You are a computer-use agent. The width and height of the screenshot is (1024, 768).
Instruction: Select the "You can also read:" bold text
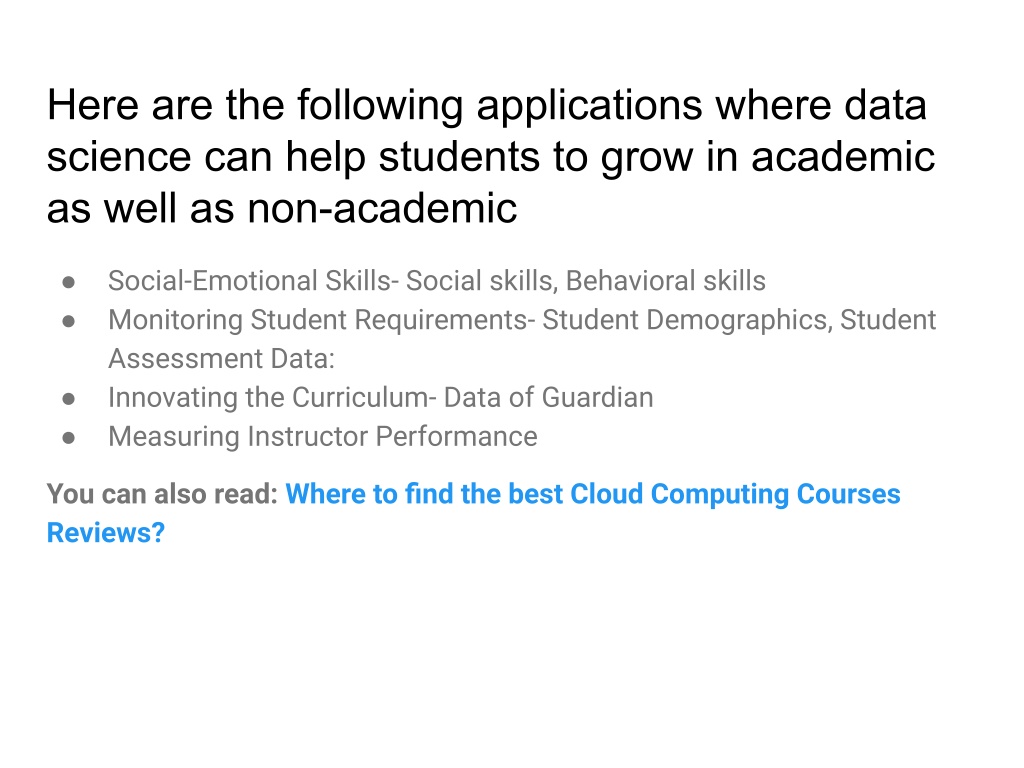[x=163, y=494]
